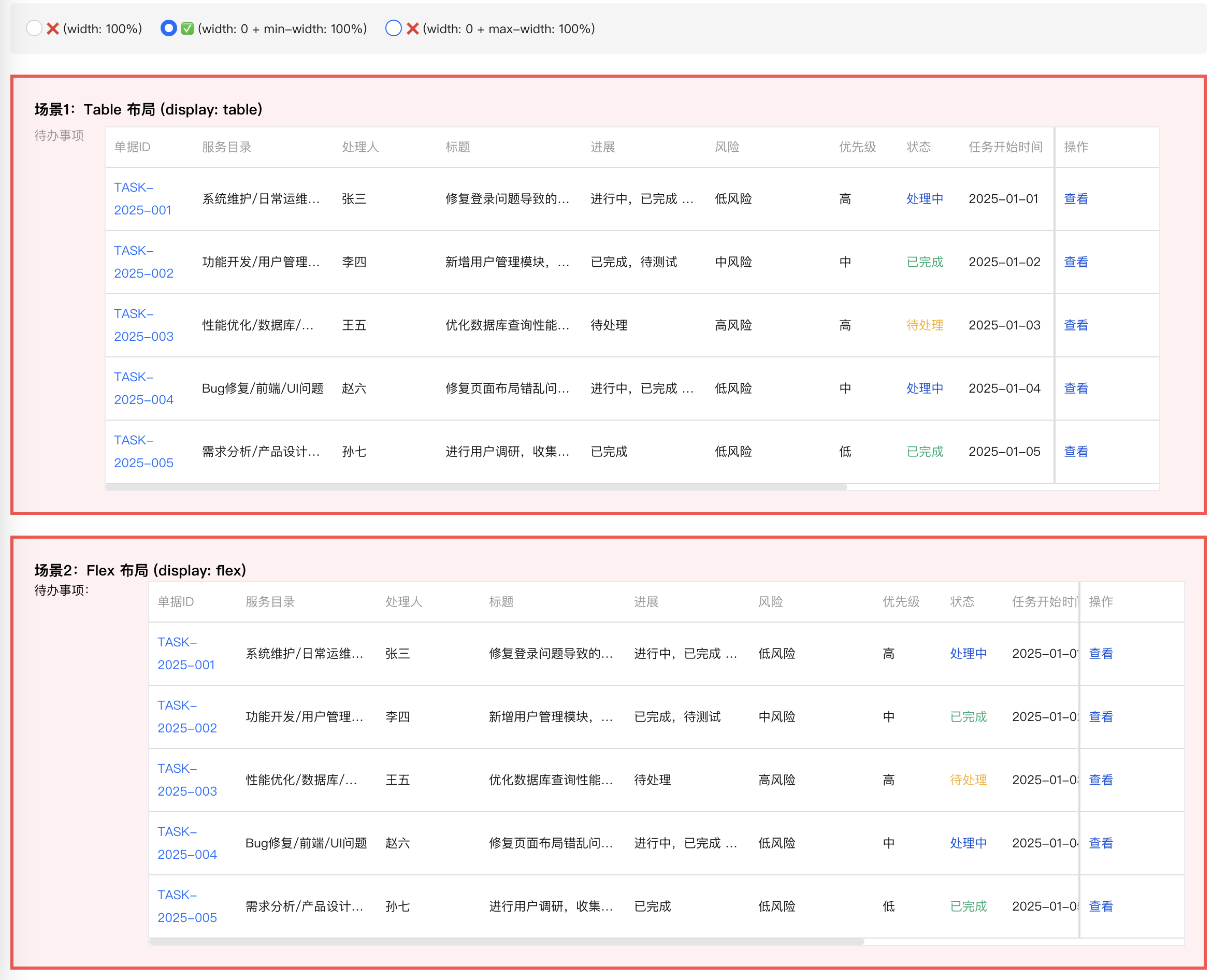Screen dimensions: 1212x980
Task: Click 查看 for 孙七's row in Table layout
Action: (1075, 452)
